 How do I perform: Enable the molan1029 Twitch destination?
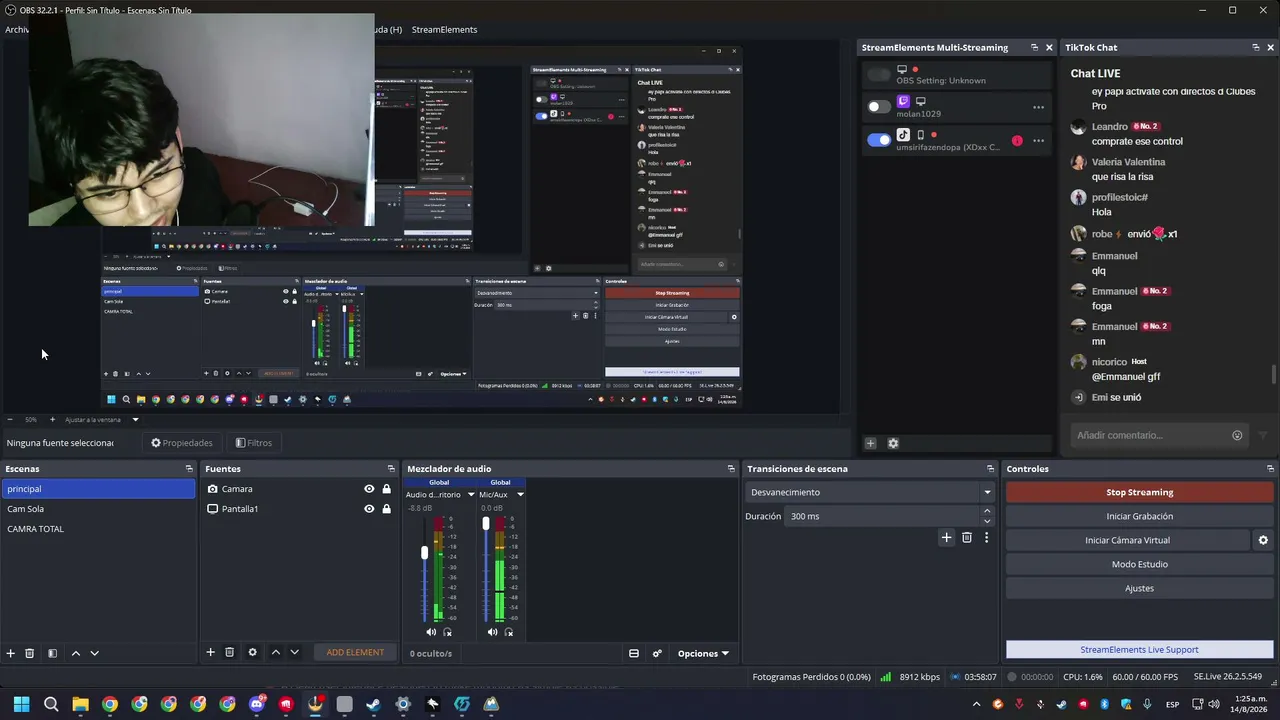879,107
